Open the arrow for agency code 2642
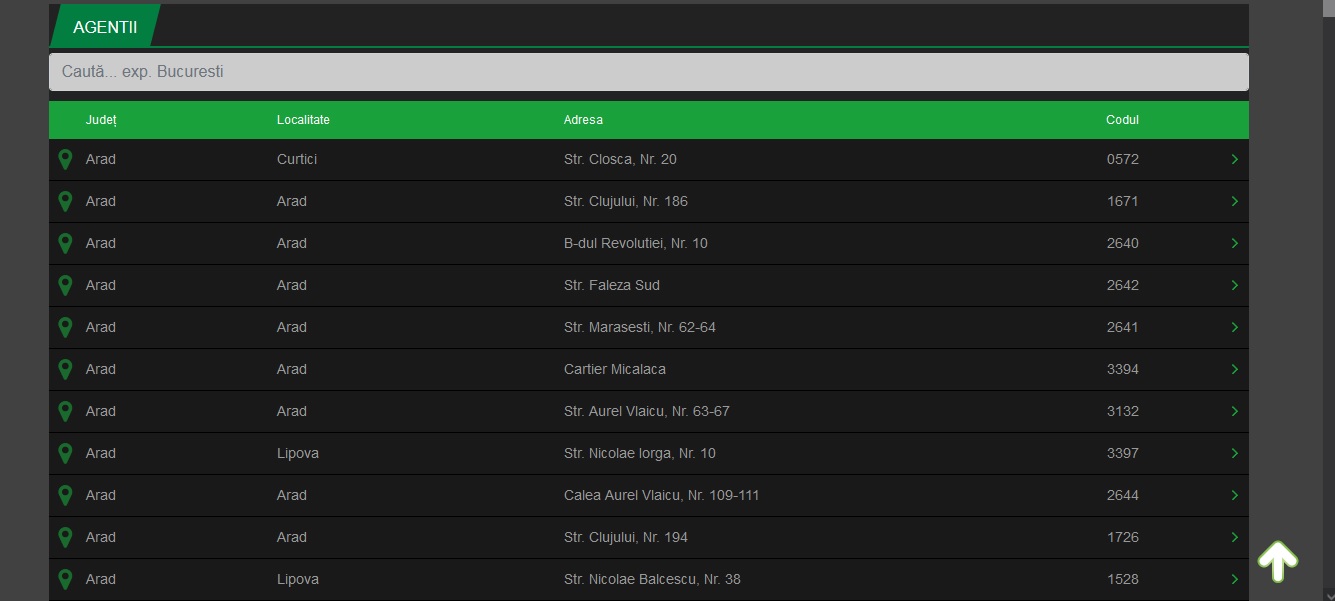 click(1235, 285)
